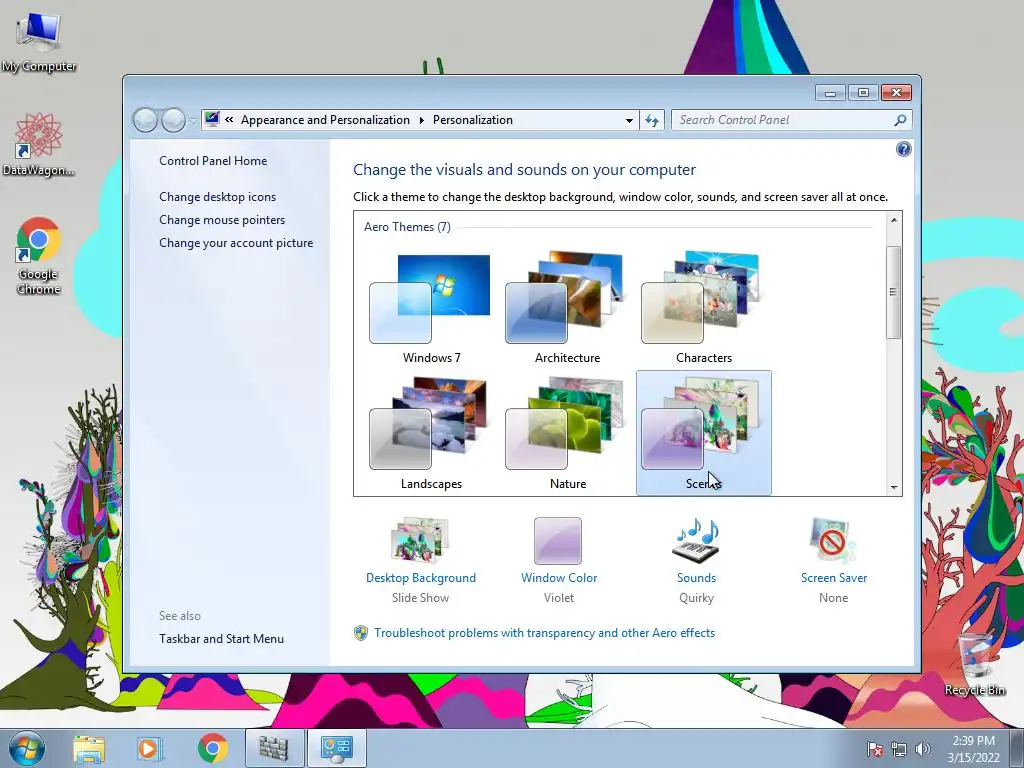
Task: Open Chrome from the taskbar
Action: (x=212, y=748)
